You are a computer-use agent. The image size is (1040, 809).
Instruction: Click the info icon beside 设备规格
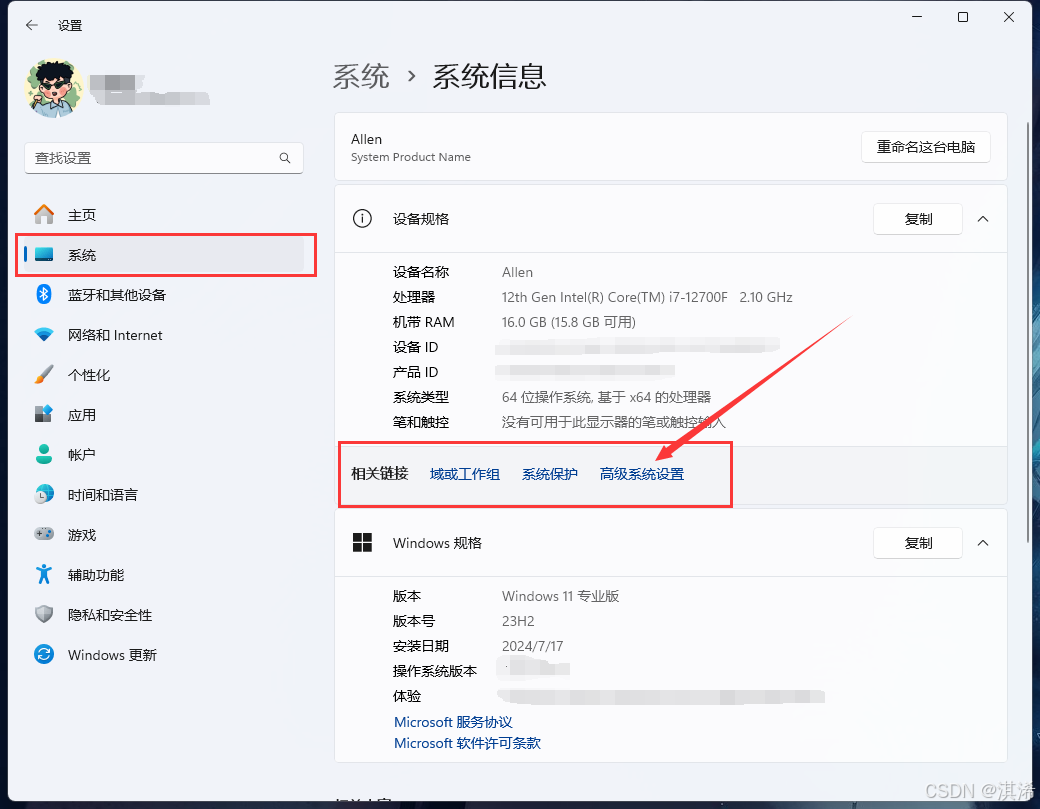pyautogui.click(x=362, y=218)
